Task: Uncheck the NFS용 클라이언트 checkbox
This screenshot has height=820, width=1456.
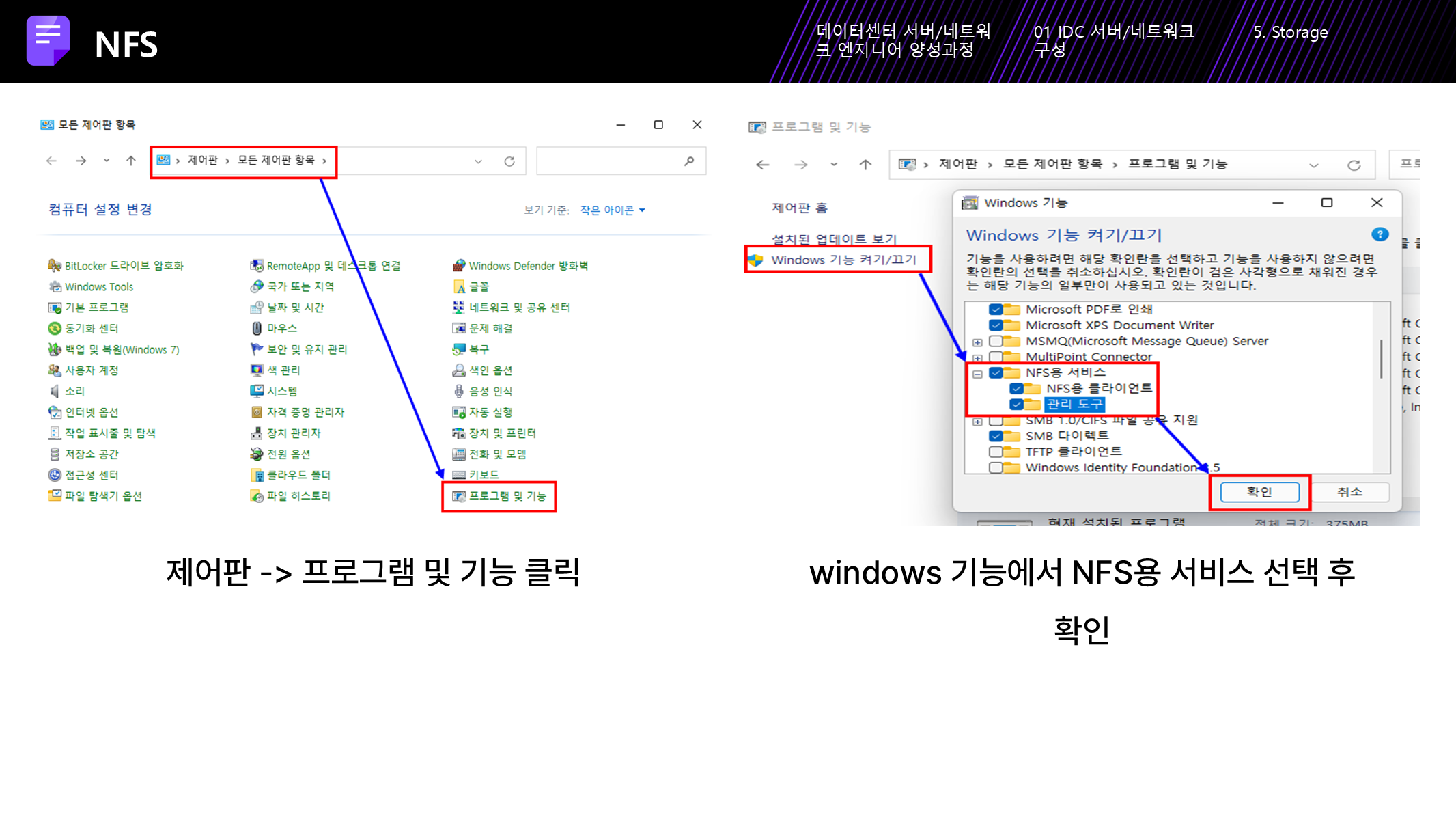Action: 1016,388
